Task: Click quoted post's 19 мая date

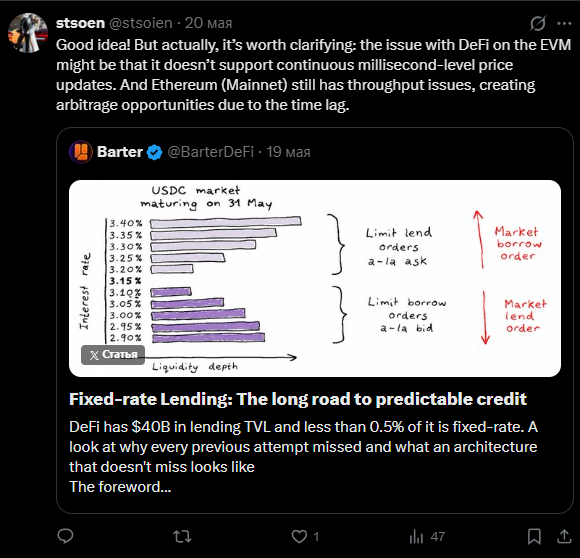Action: 288,152
